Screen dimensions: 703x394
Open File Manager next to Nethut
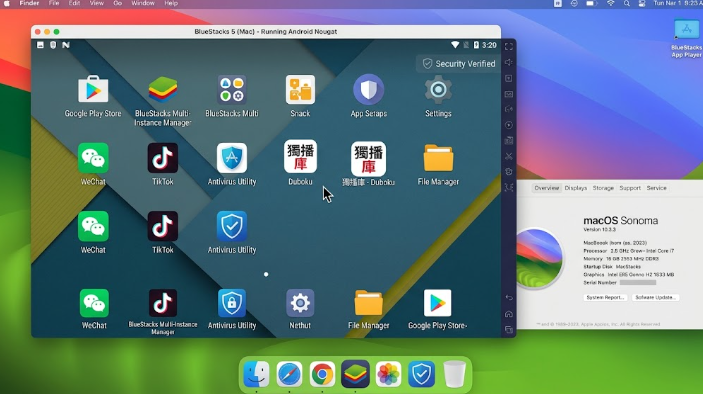pos(369,303)
